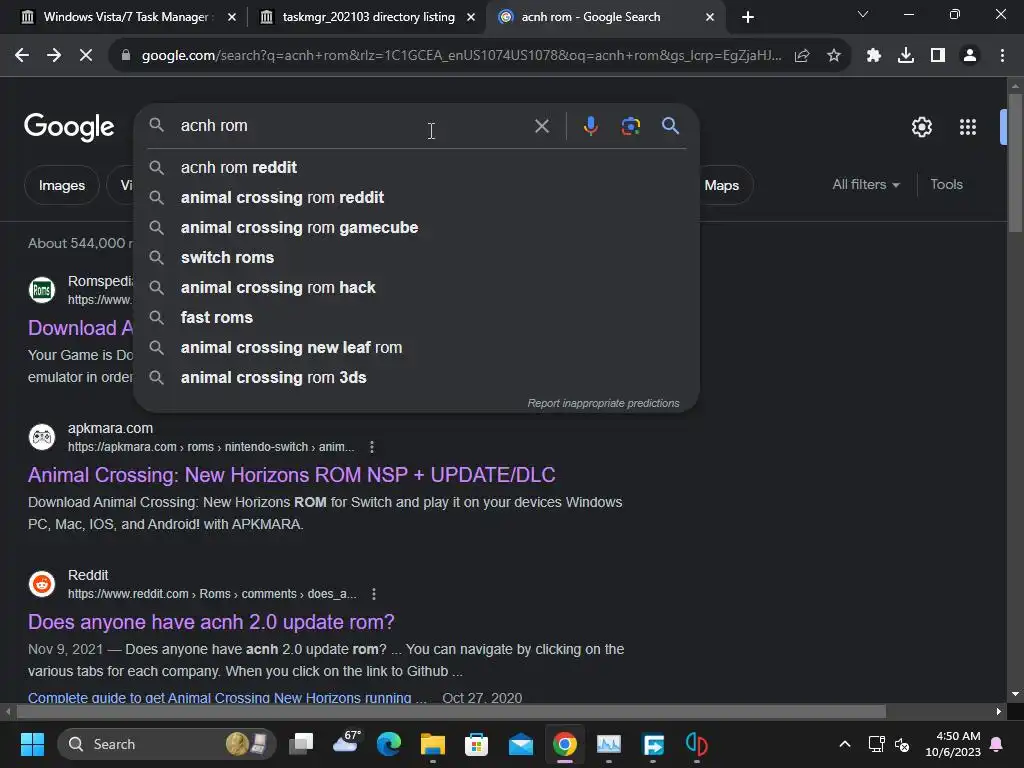Screen dimensions: 1024x768
Task: Click the vertical page scrollbar
Action: 1015,163
